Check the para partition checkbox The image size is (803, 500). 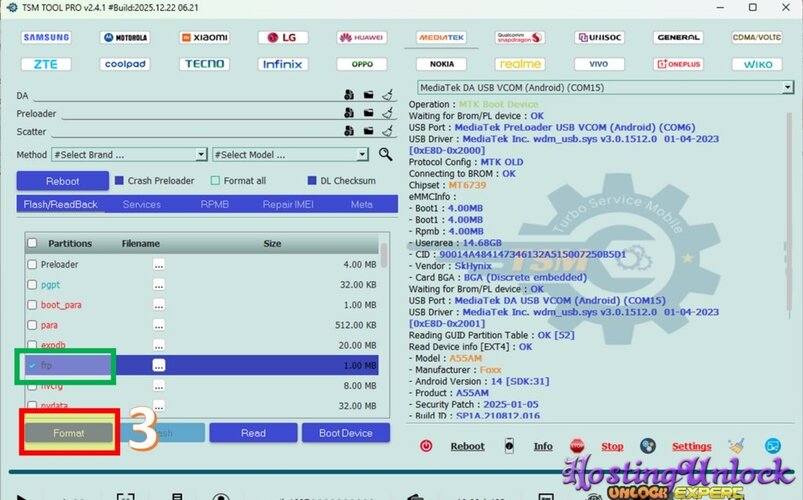32,325
